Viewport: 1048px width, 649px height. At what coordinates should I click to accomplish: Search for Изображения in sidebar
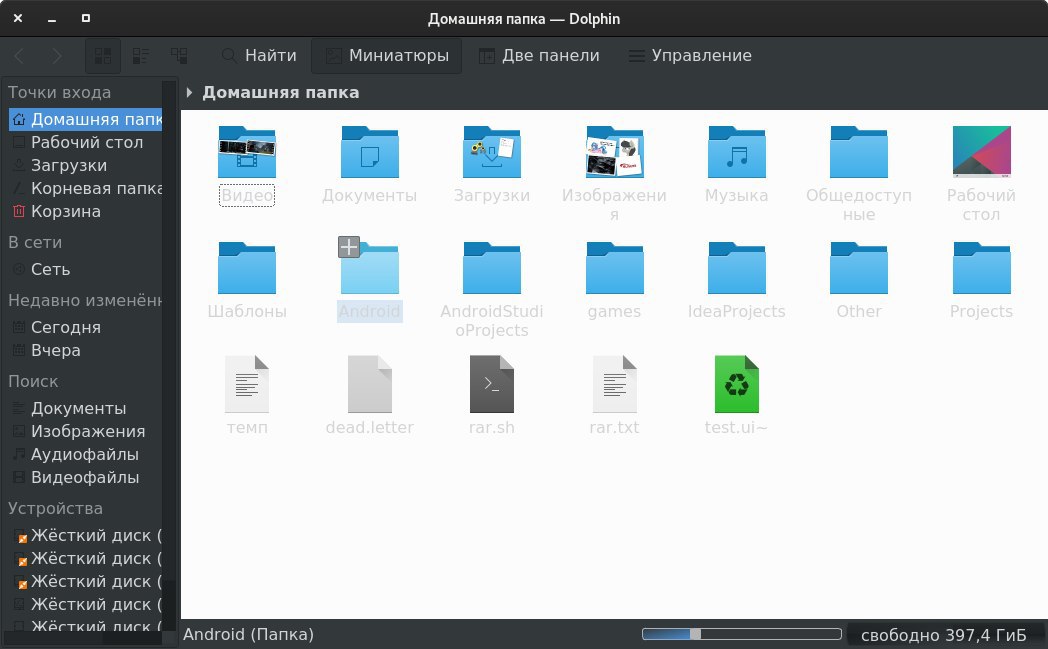pyautogui.click(x=86, y=431)
